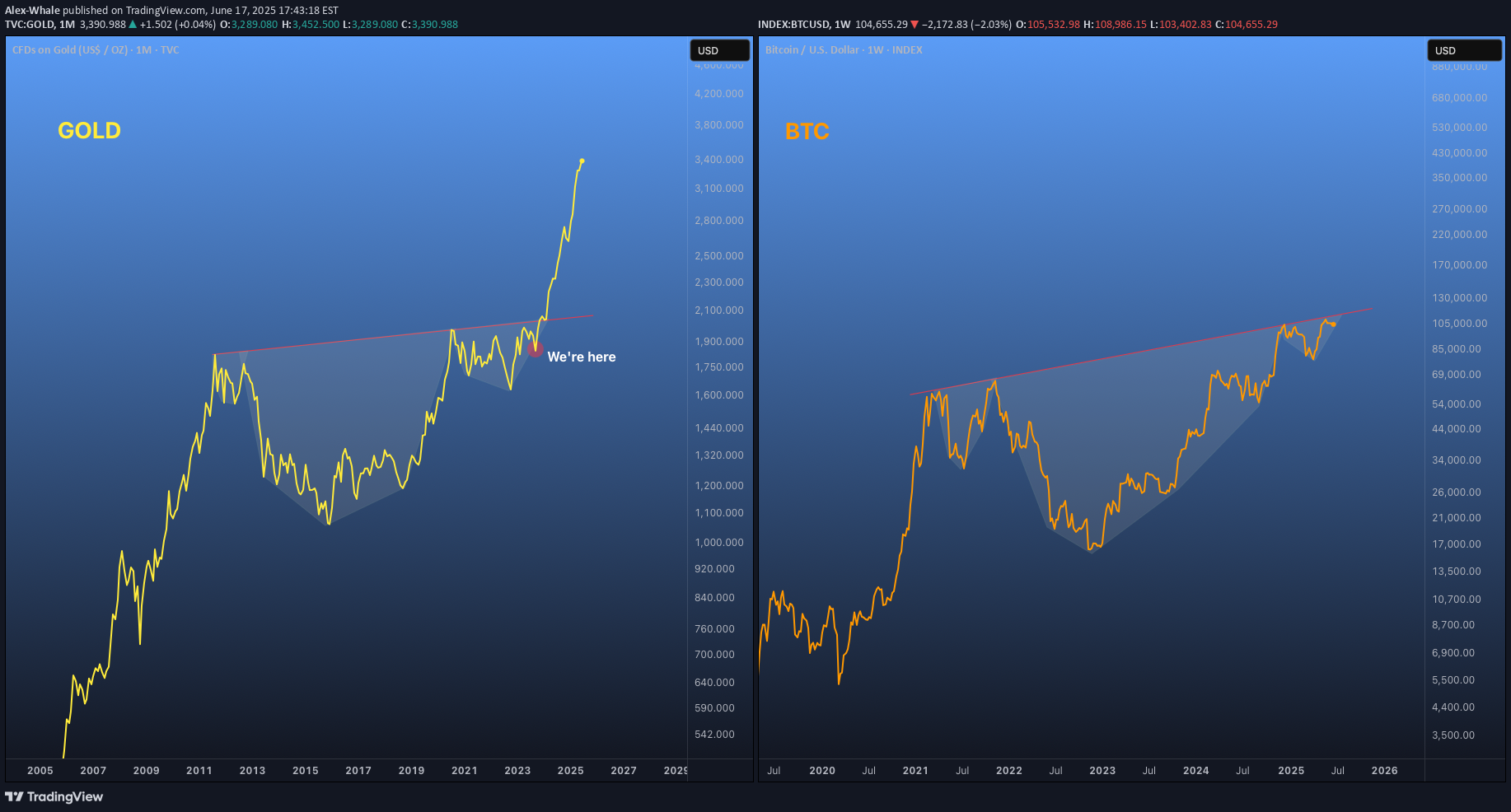Screen dimensions: 1511x812
Task: Click the 680,000.00 BTC price label
Action: 1460,98
